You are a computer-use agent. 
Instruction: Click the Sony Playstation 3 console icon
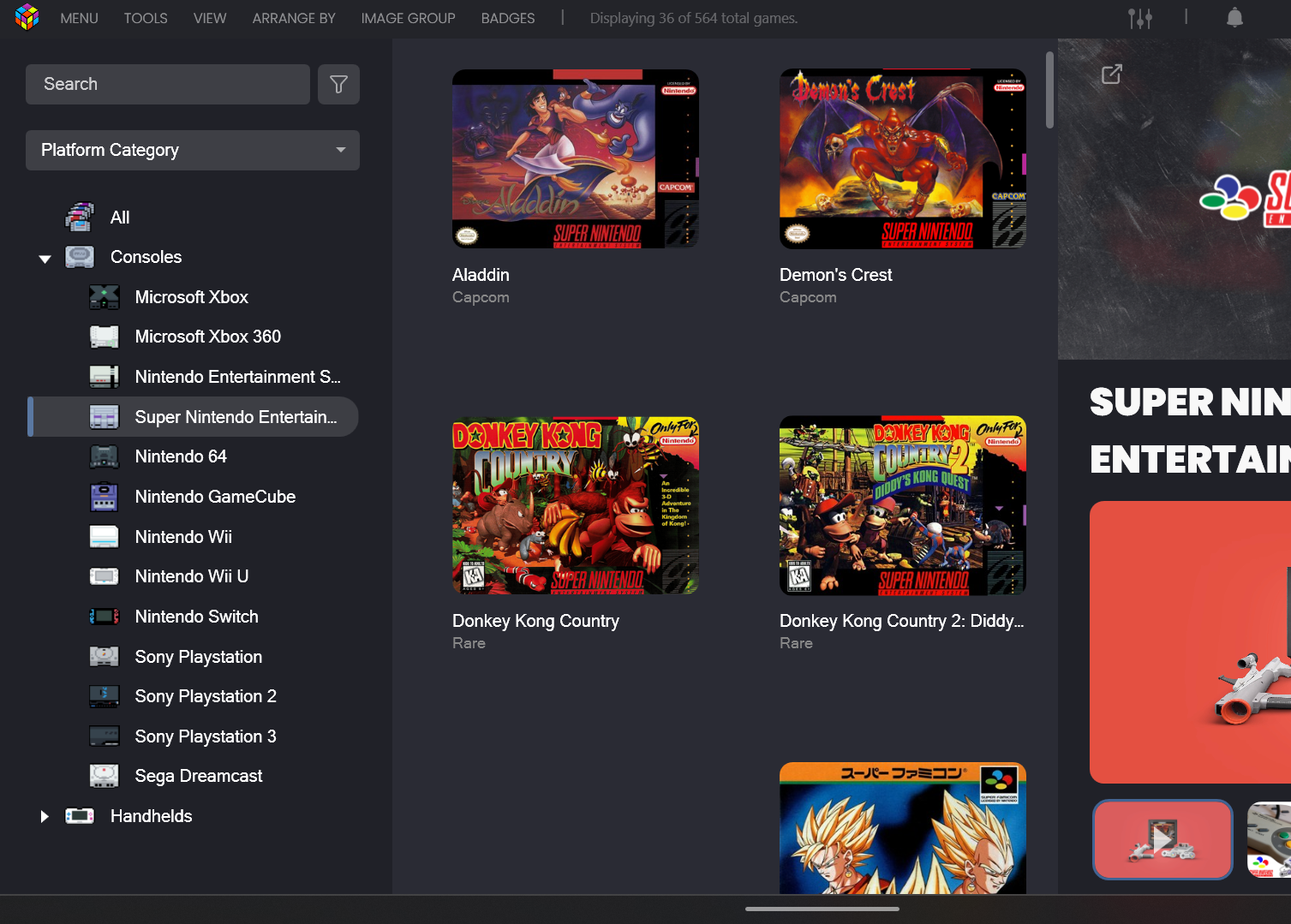105,736
